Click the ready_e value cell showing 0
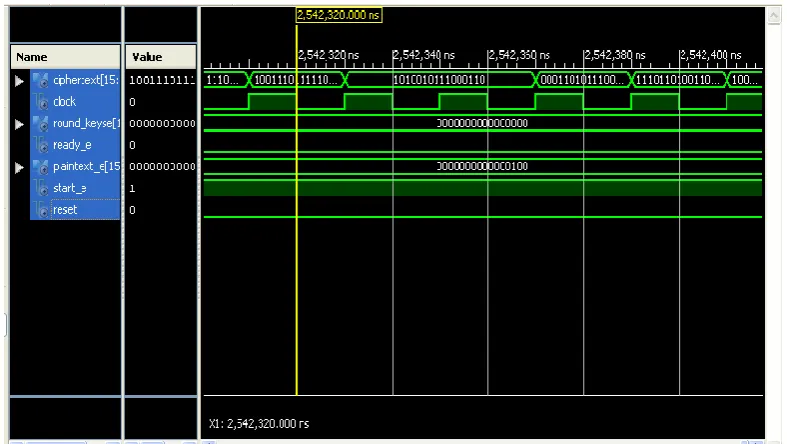The width and height of the screenshot is (787, 444). coord(132,145)
